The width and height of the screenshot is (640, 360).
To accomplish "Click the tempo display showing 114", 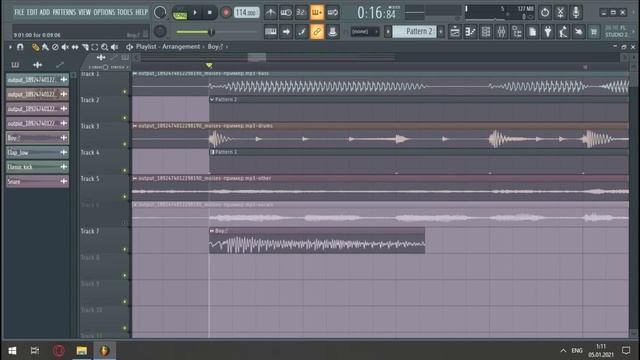I will pos(247,13).
